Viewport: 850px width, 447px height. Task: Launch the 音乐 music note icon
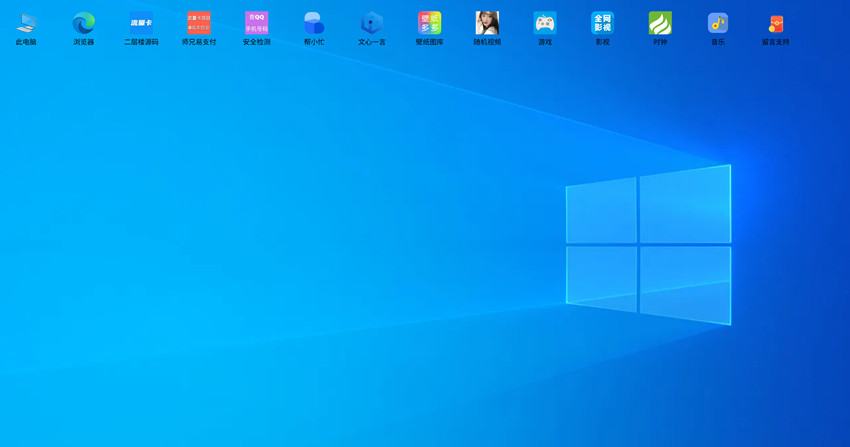point(718,23)
